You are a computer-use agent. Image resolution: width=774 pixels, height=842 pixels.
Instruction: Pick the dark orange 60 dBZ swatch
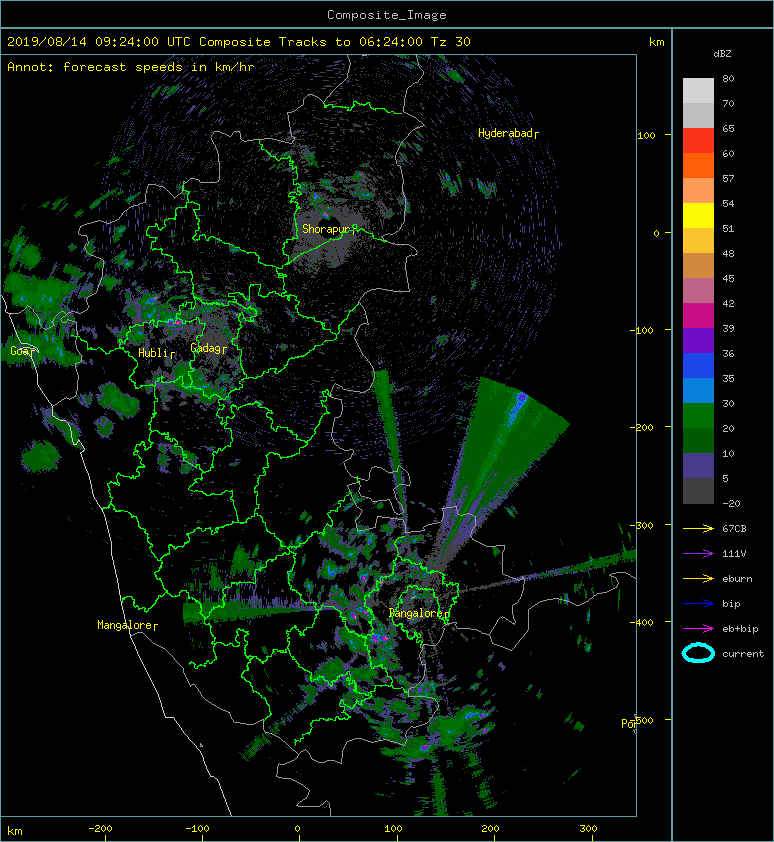pos(698,165)
